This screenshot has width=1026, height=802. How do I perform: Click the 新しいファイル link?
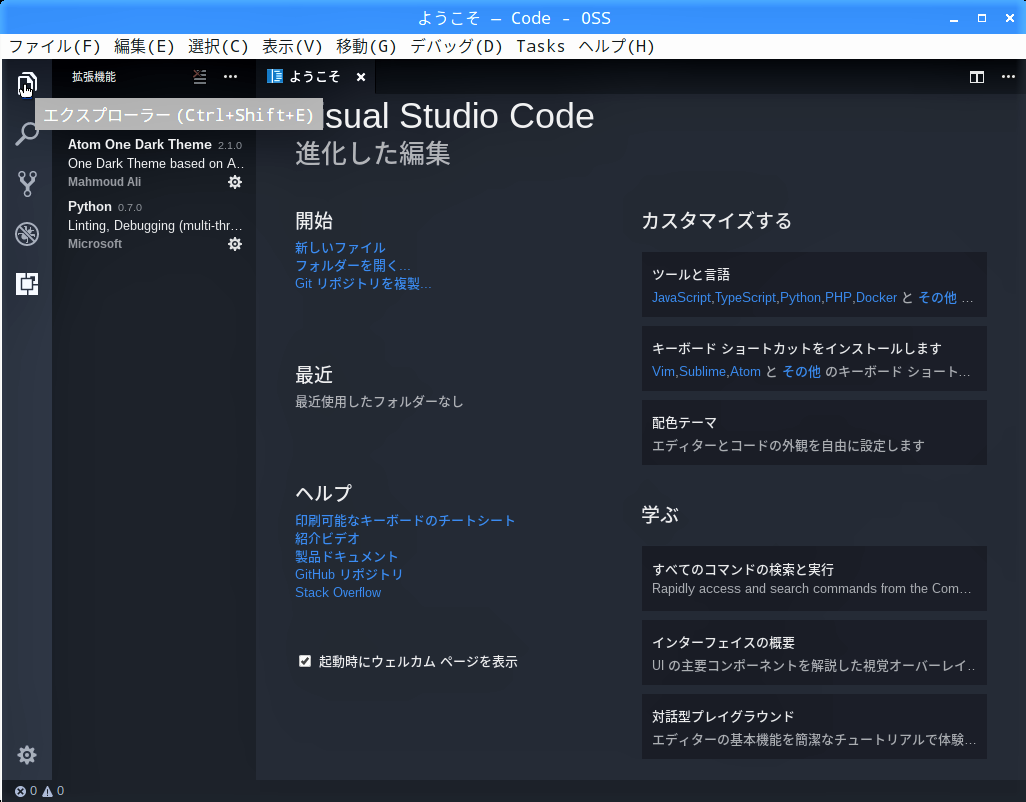[x=340, y=248]
